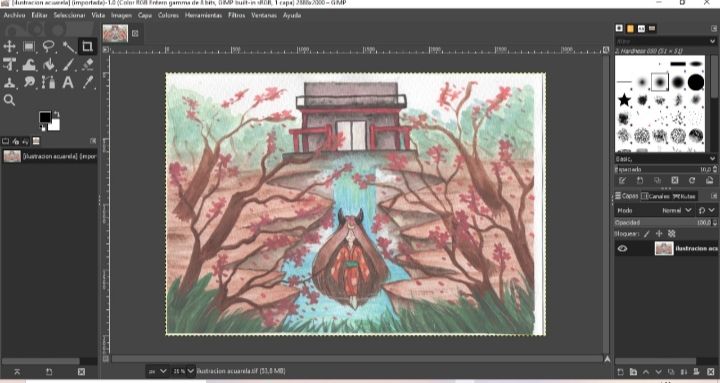Select the Free Select lasso tool
720x383 pixels.
49,46
